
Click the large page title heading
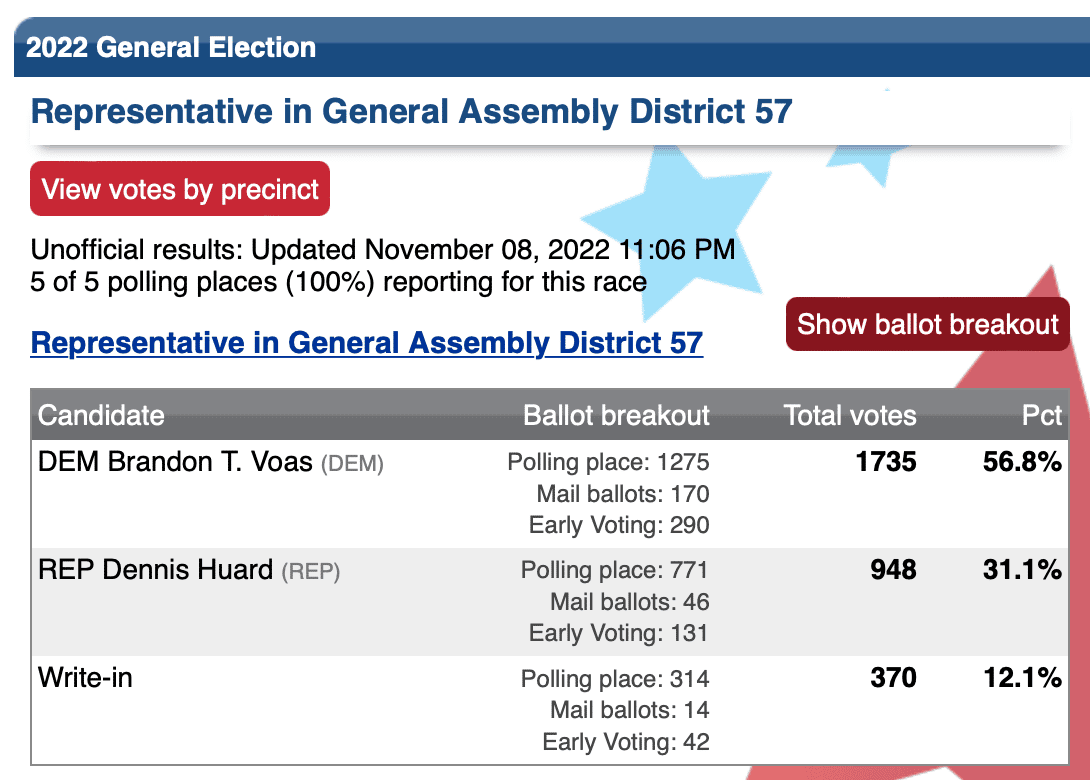(412, 111)
